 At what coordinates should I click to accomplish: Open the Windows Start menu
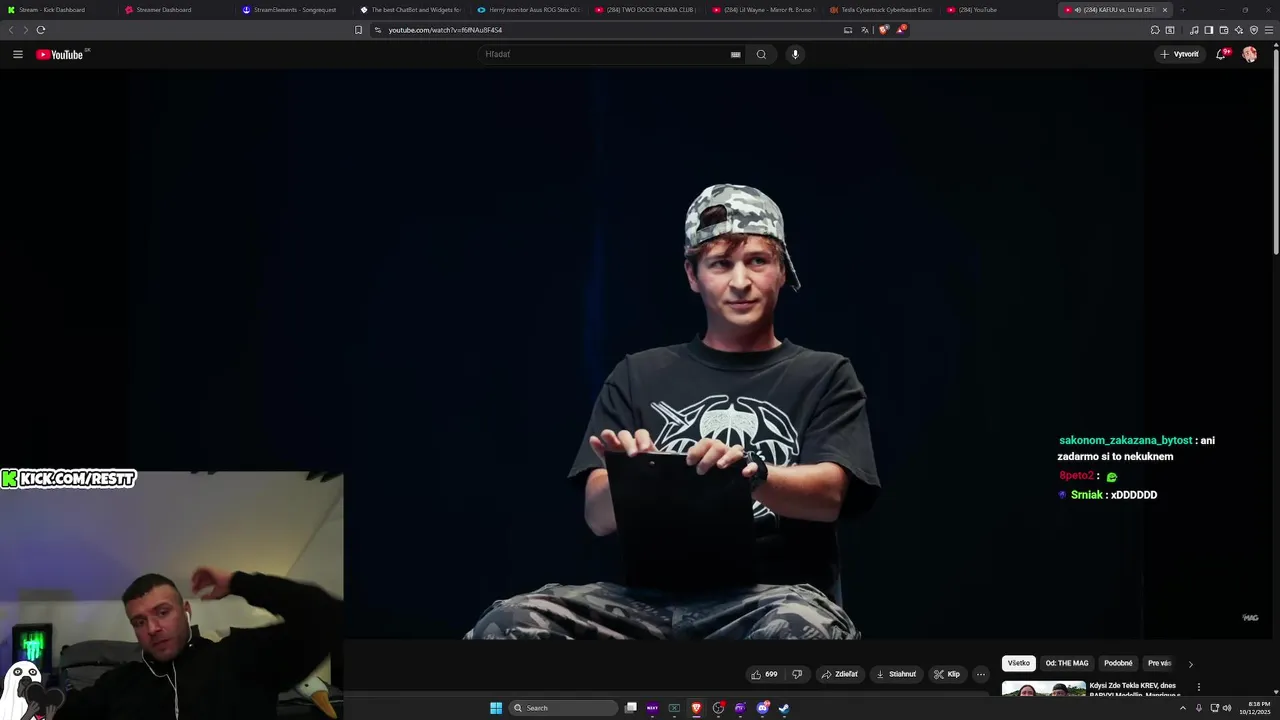pyautogui.click(x=496, y=708)
